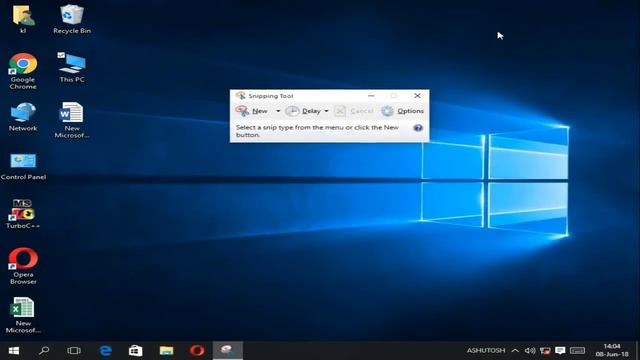Show hidden system tray icons
Image resolution: width=640 pixels, height=360 pixels.
515,351
